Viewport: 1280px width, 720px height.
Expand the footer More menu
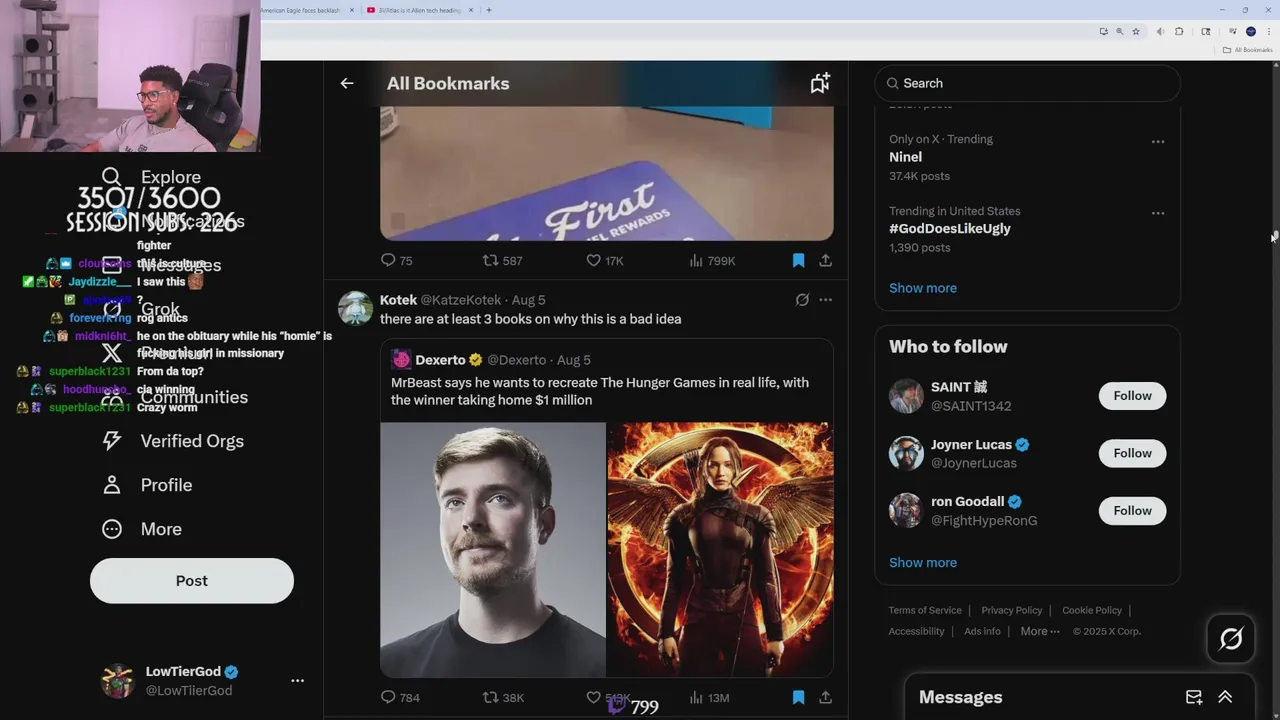click(1039, 631)
